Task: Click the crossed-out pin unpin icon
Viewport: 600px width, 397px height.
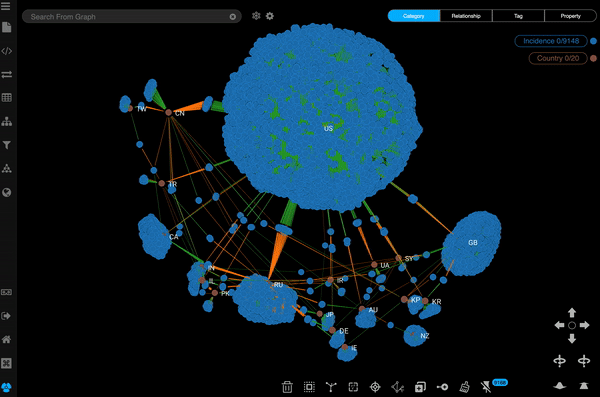Action: coord(486,387)
